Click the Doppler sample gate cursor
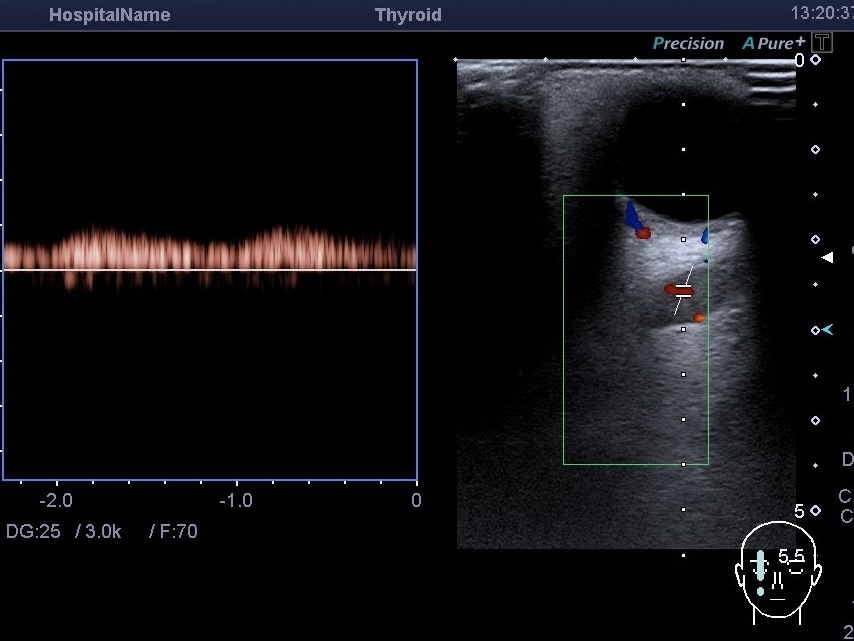Screen dimensions: 854x641 click(684, 291)
